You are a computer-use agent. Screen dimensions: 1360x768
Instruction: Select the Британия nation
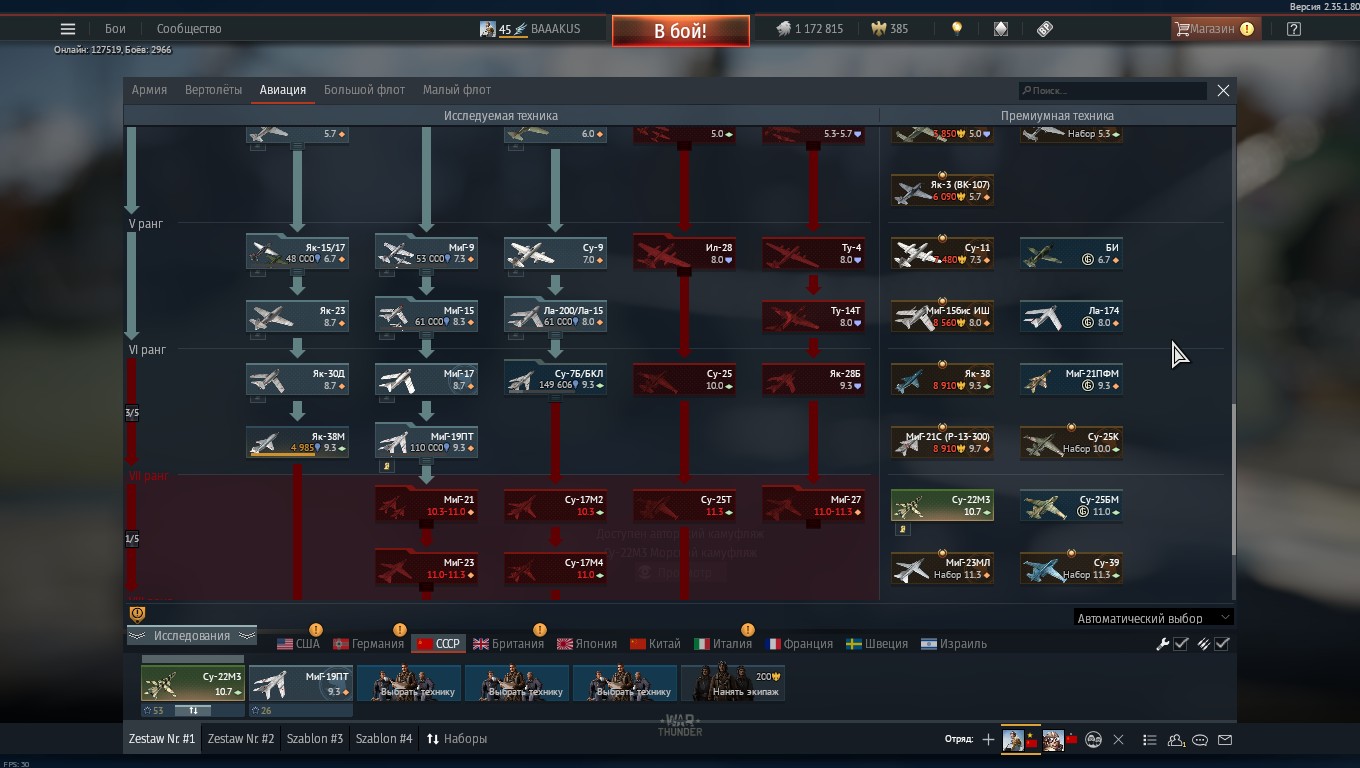[x=509, y=644]
